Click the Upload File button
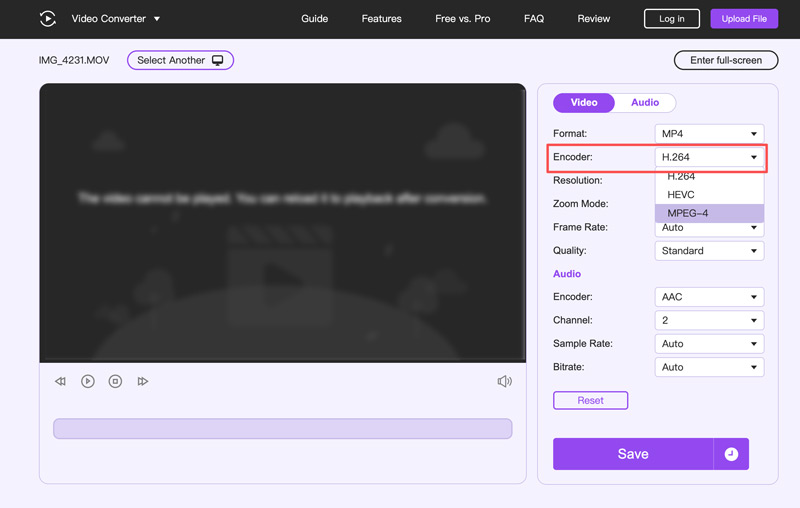The height and width of the screenshot is (508, 800). (x=744, y=19)
